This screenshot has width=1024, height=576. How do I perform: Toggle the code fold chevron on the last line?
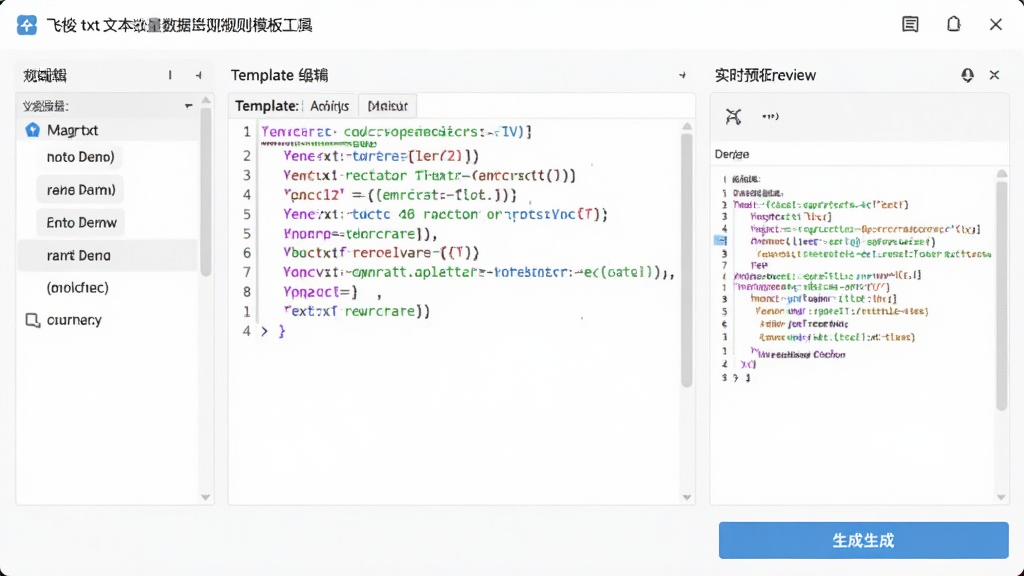coord(264,331)
